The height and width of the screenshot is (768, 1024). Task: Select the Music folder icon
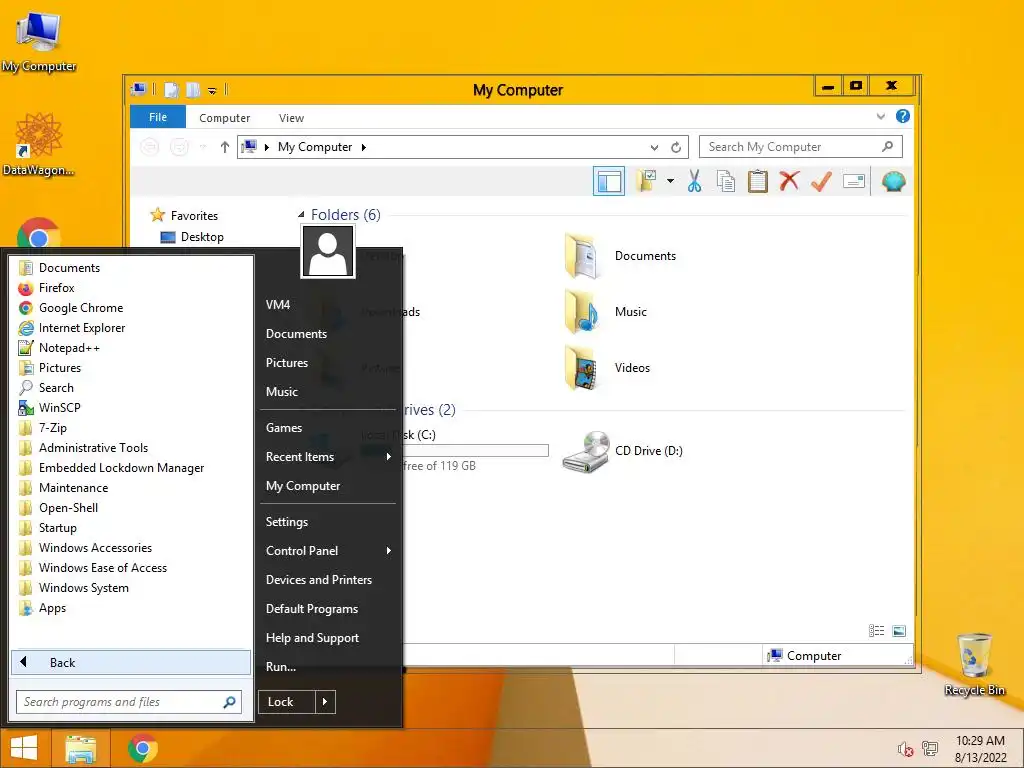(582, 312)
